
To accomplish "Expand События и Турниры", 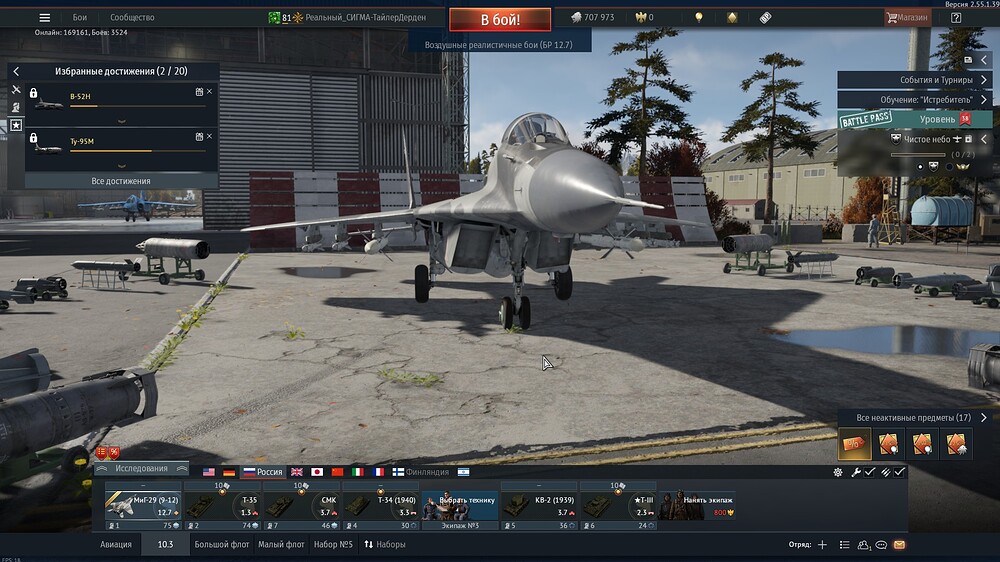I will tap(915, 80).
